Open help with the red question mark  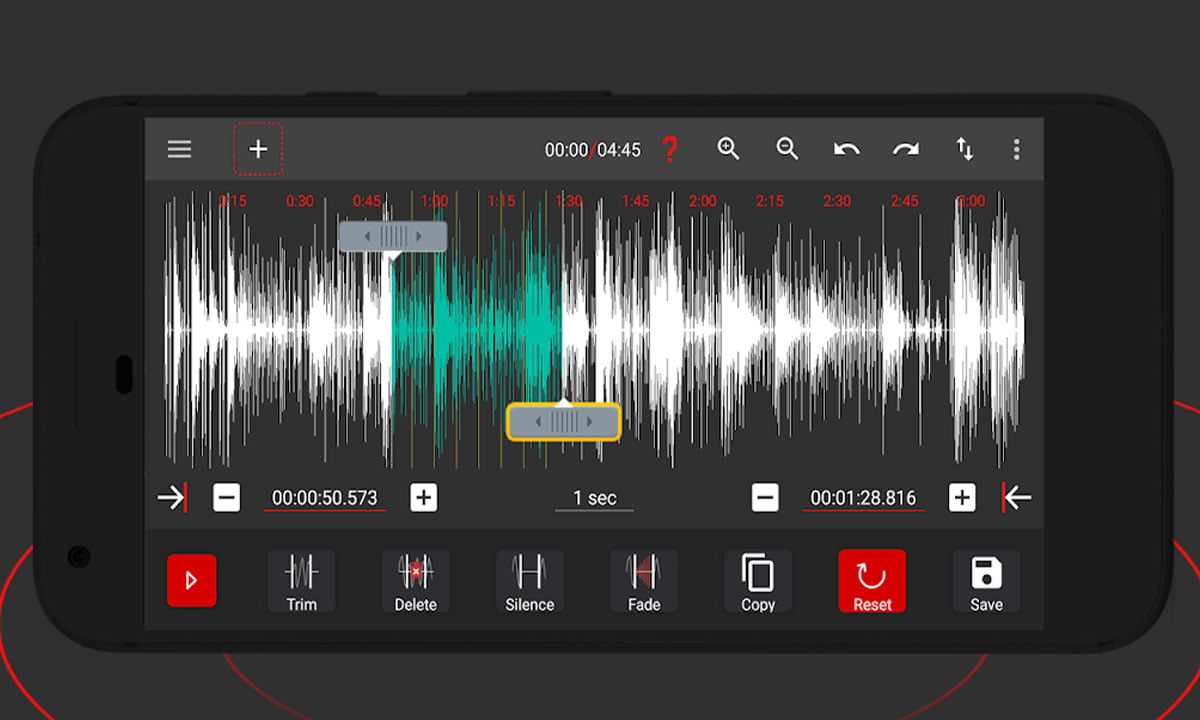click(x=670, y=150)
